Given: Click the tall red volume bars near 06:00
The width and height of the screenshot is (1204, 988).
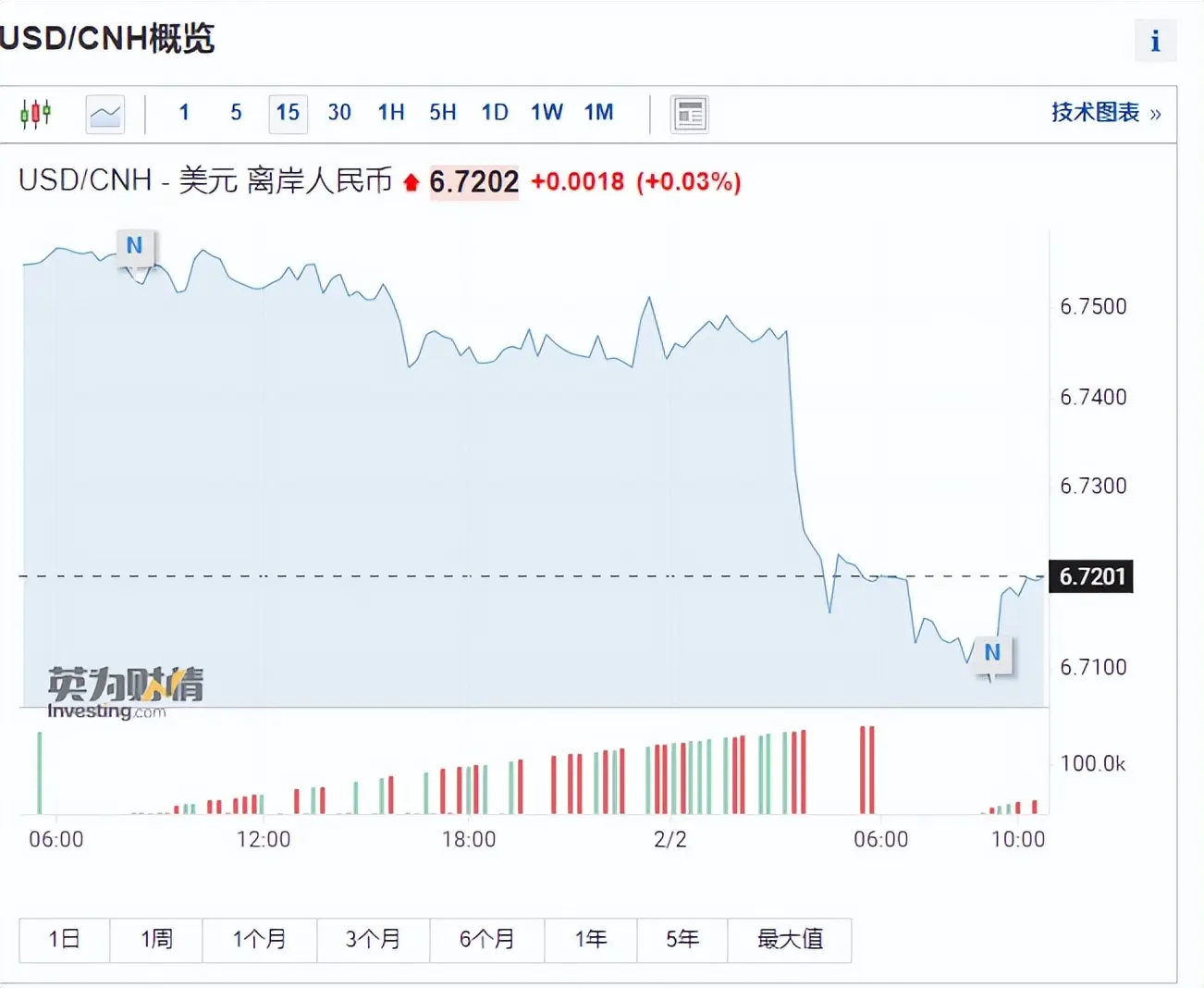Looking at the screenshot, I should (x=866, y=770).
